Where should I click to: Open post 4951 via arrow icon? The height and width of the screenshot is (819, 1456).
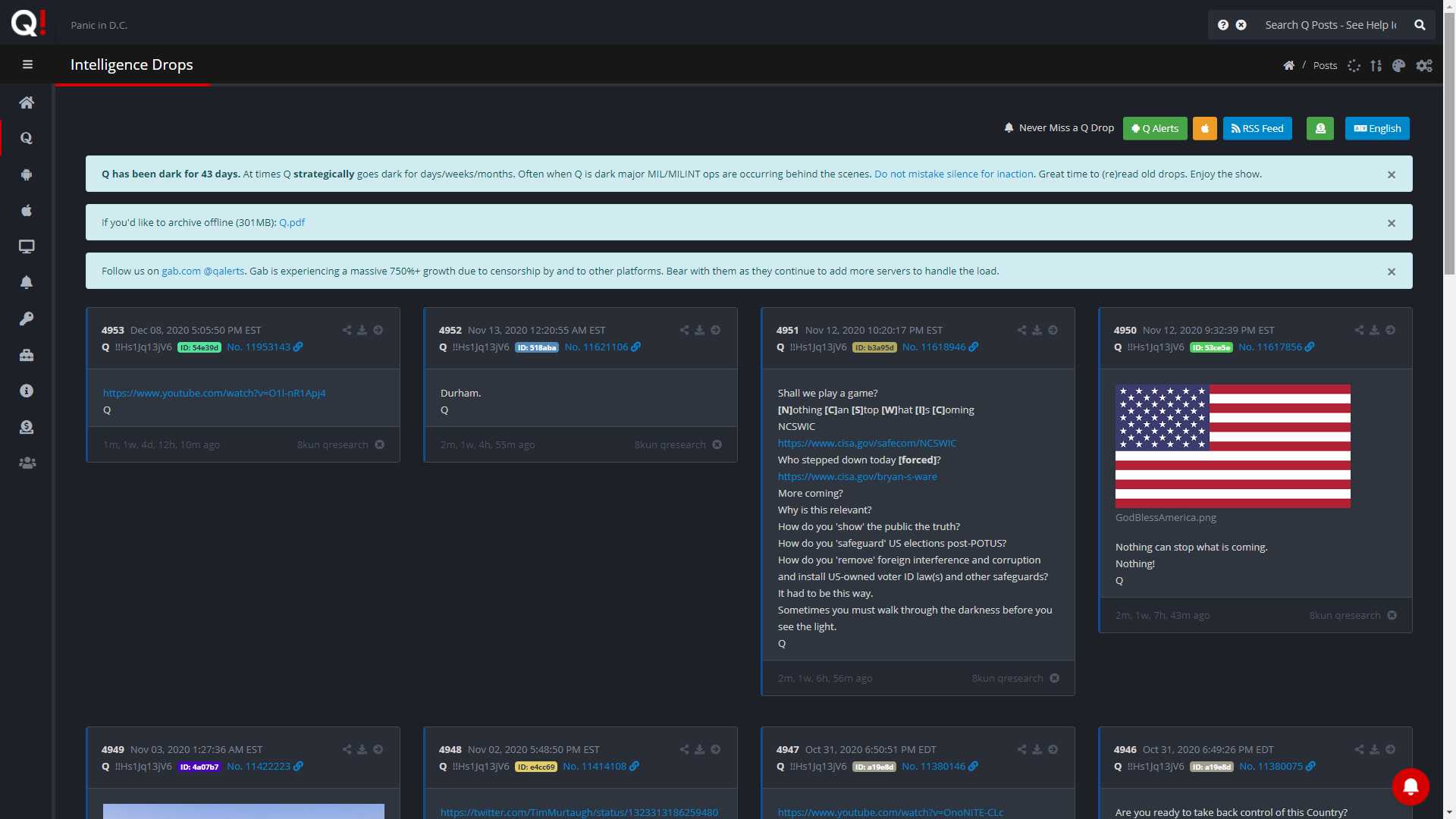click(x=1053, y=330)
